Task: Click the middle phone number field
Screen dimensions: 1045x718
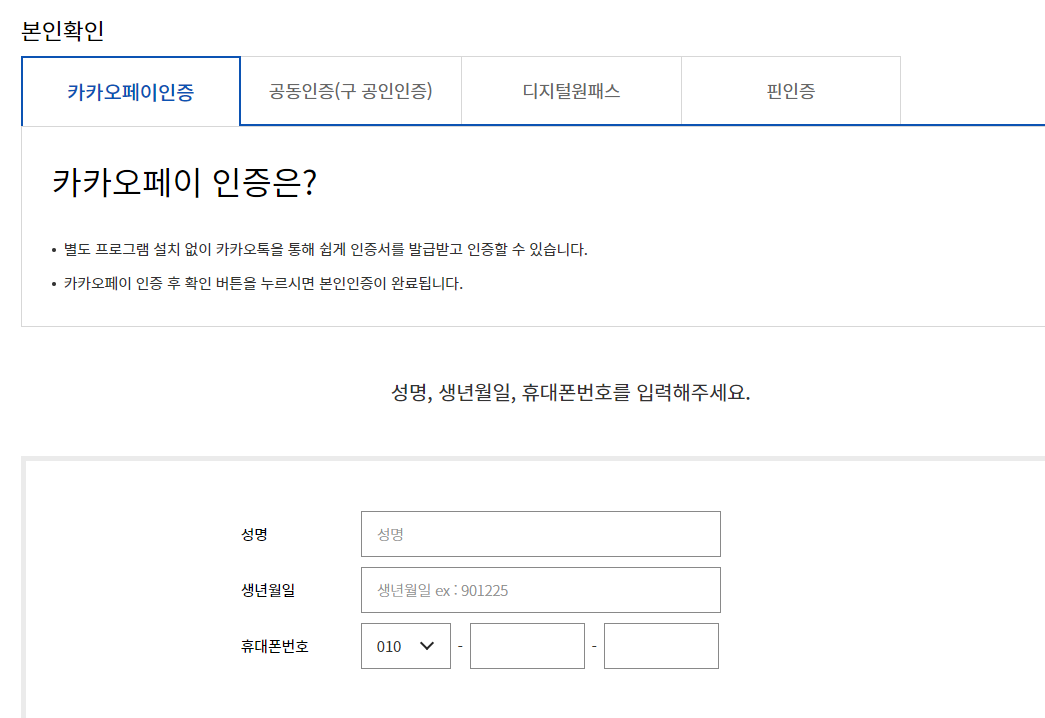Action: coord(527,646)
